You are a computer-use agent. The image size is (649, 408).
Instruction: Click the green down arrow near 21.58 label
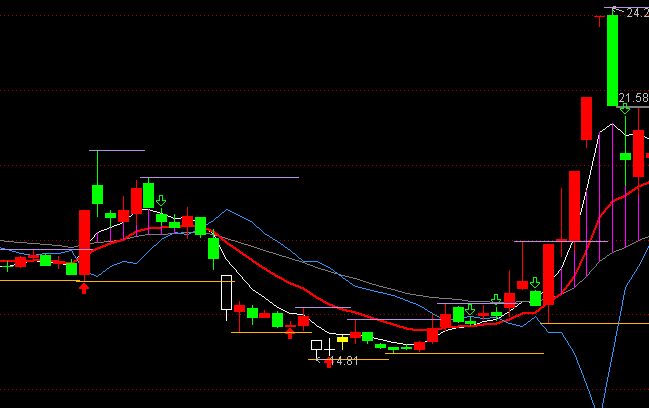tap(625, 108)
